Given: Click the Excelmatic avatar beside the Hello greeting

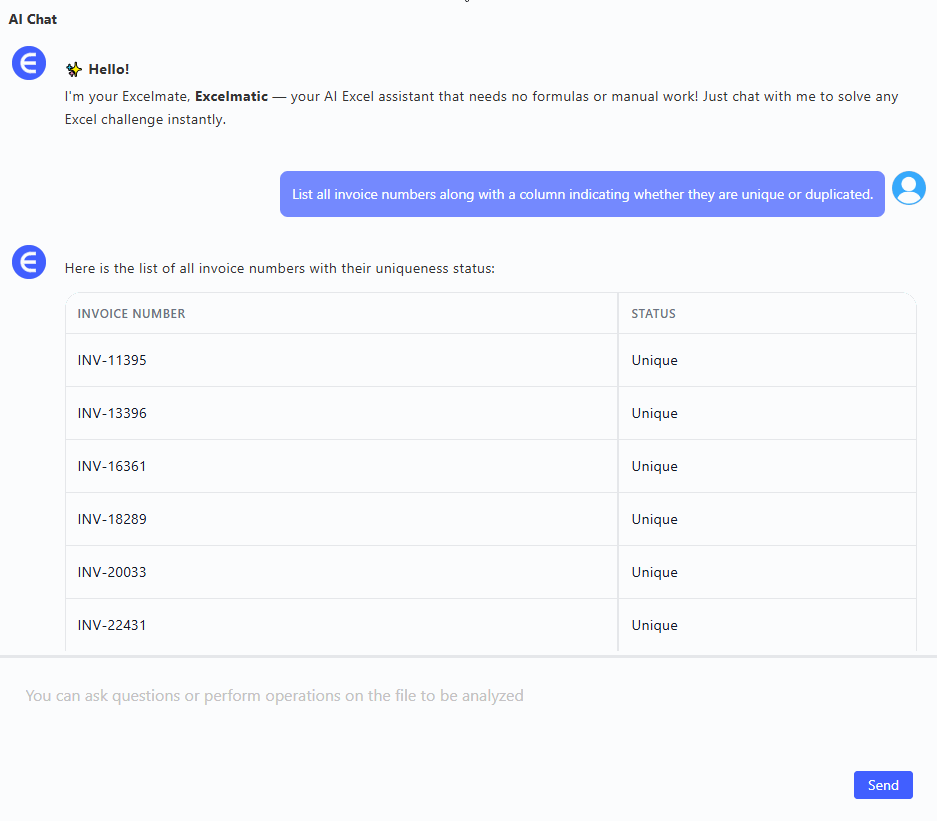Looking at the screenshot, I should click(x=29, y=63).
